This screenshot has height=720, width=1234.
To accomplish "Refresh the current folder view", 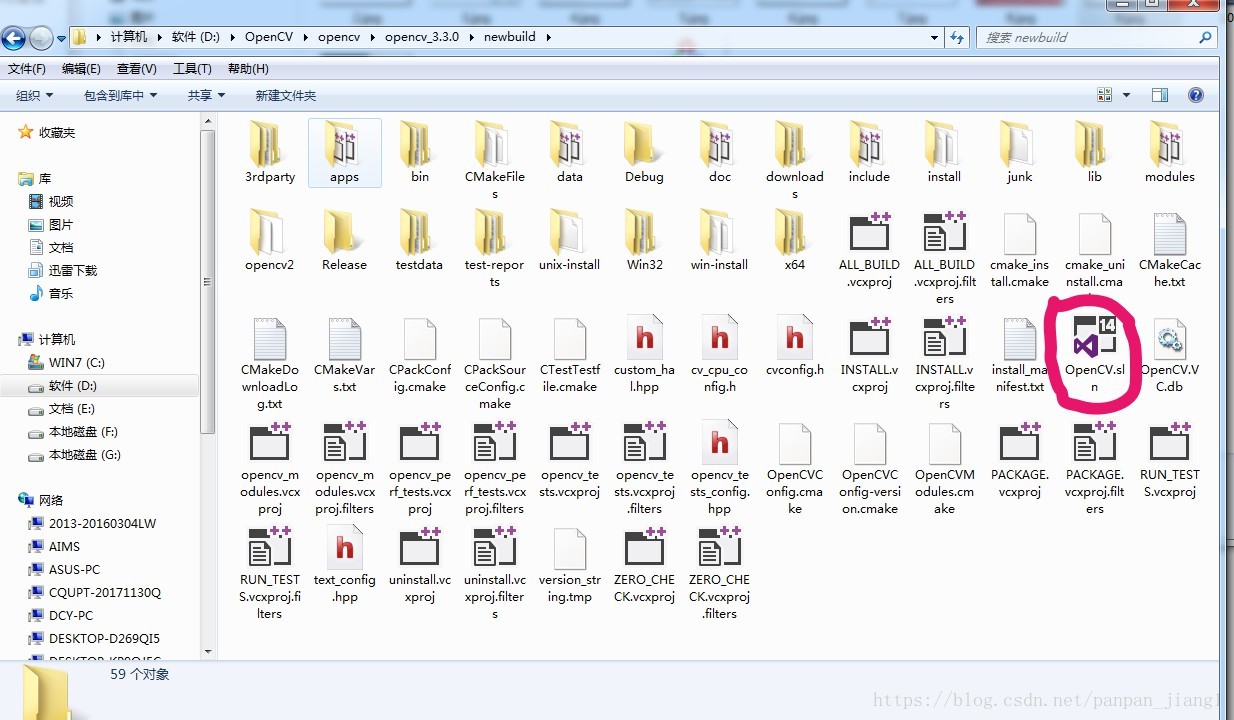I will coord(957,38).
